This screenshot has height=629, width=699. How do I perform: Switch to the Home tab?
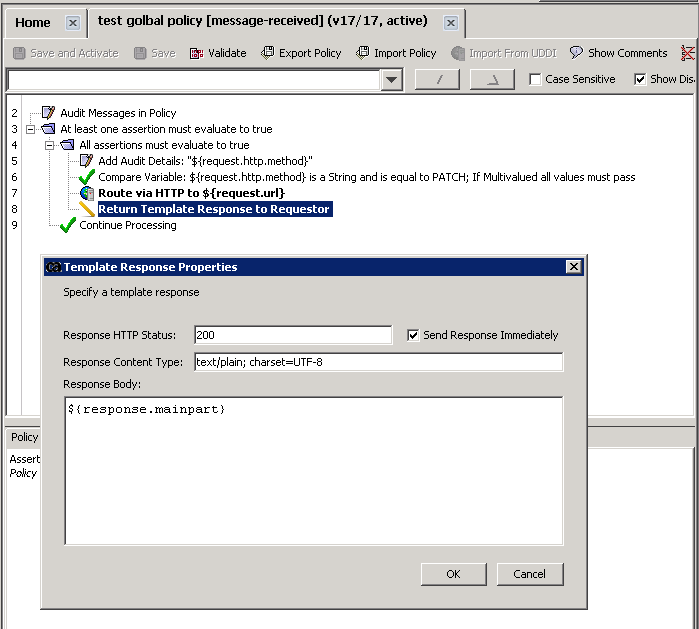33,22
